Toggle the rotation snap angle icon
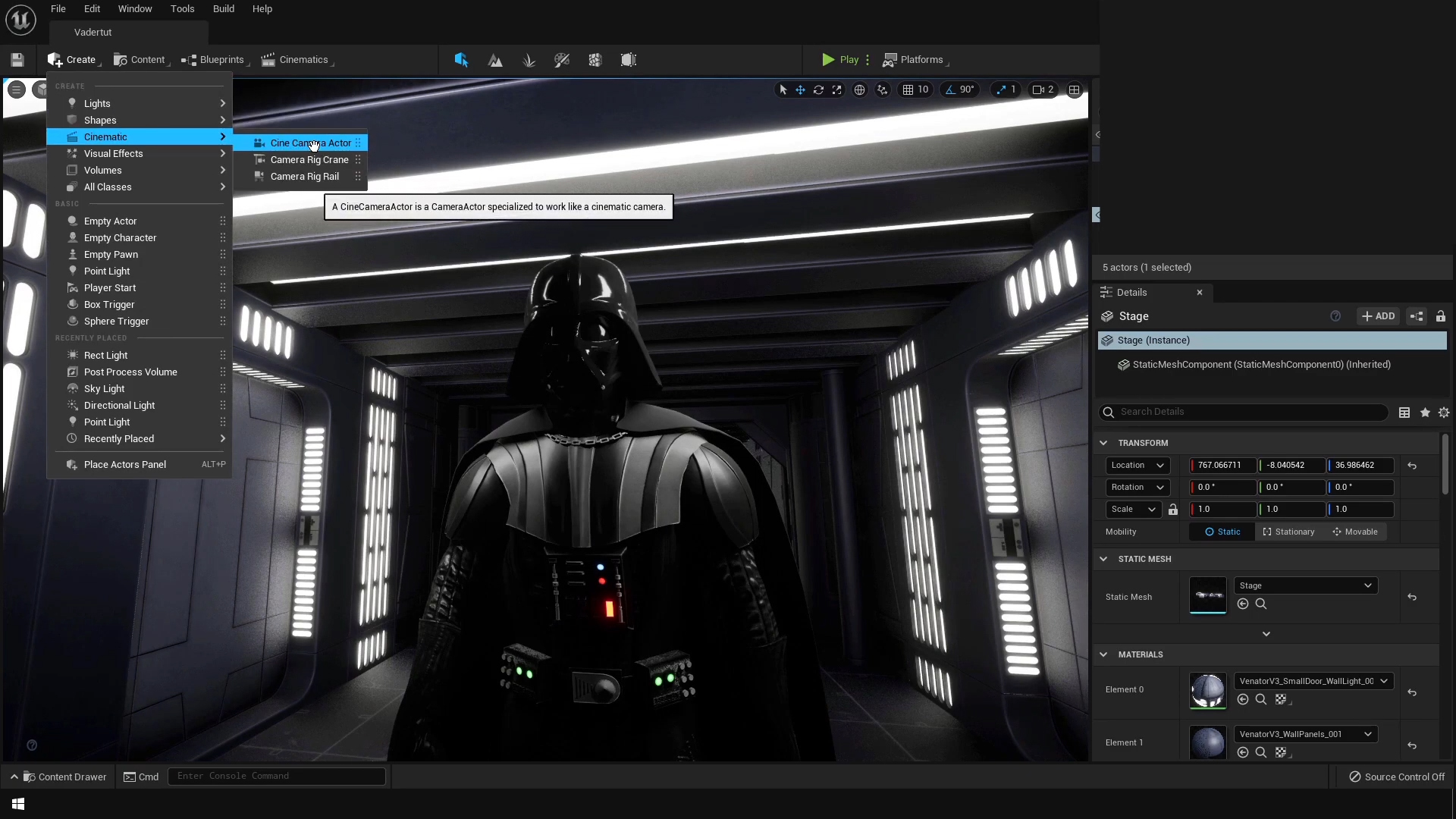The width and height of the screenshot is (1456, 819). tap(949, 89)
